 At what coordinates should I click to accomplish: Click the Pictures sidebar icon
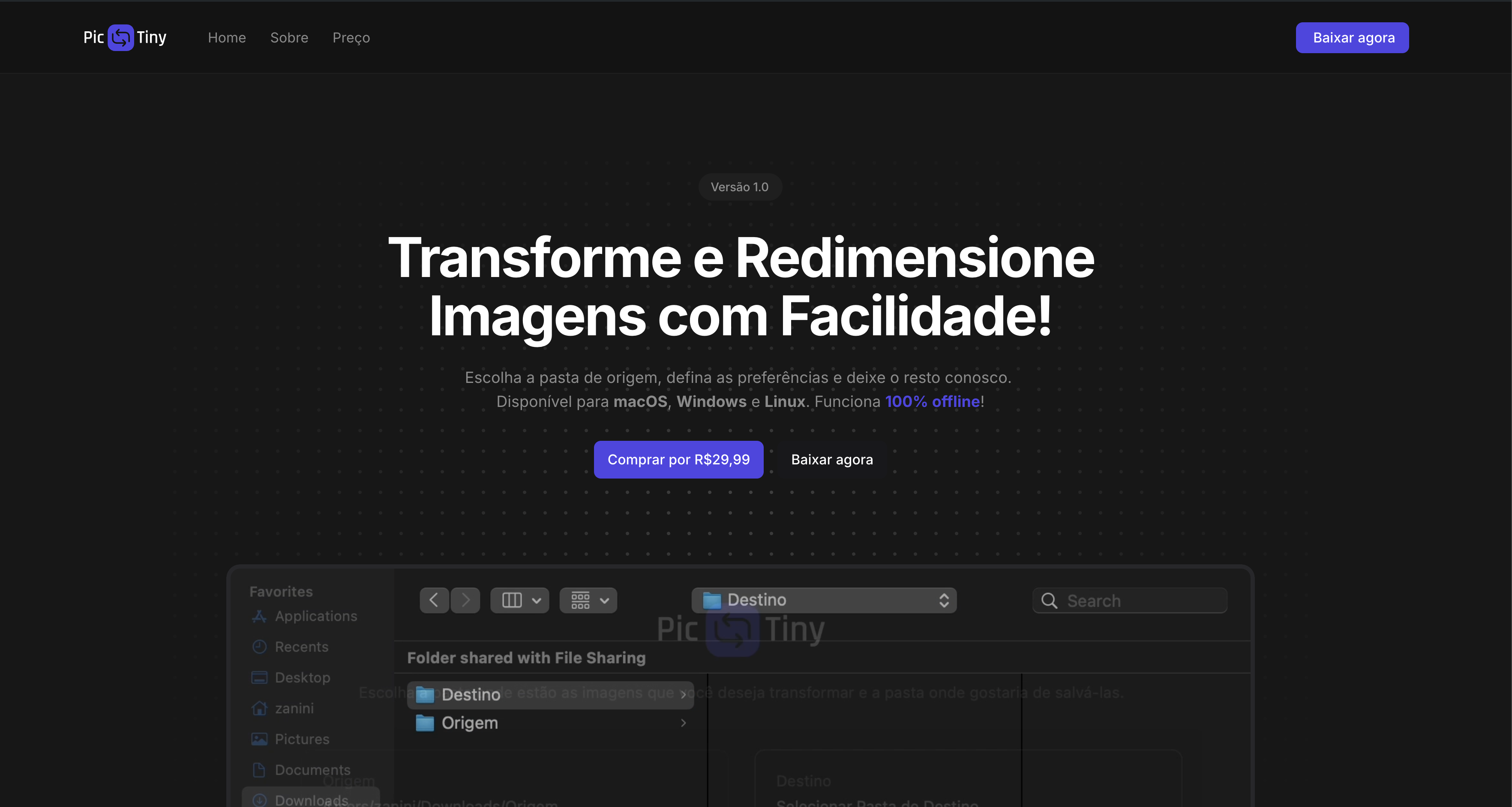click(x=259, y=738)
